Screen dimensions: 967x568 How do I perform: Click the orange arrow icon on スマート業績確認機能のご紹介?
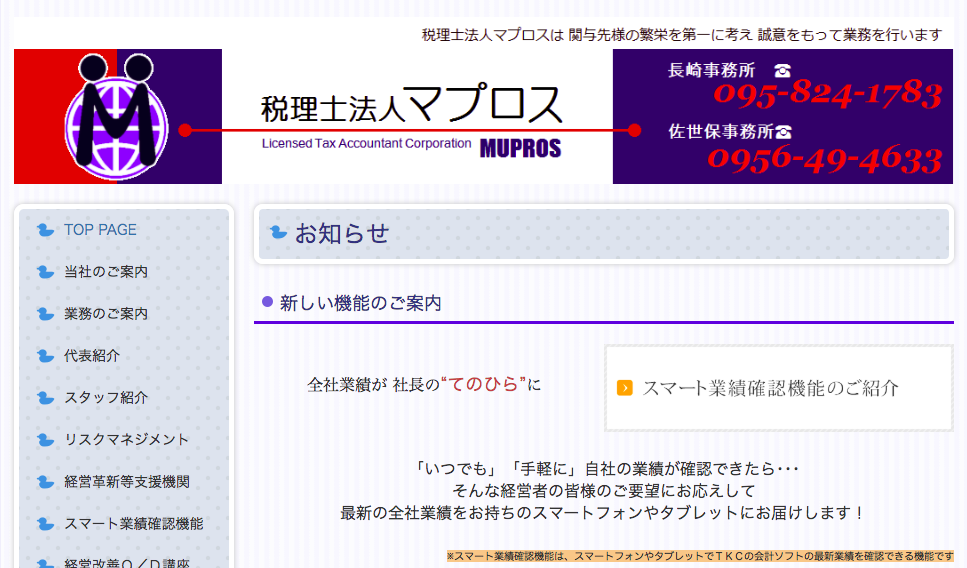625,388
